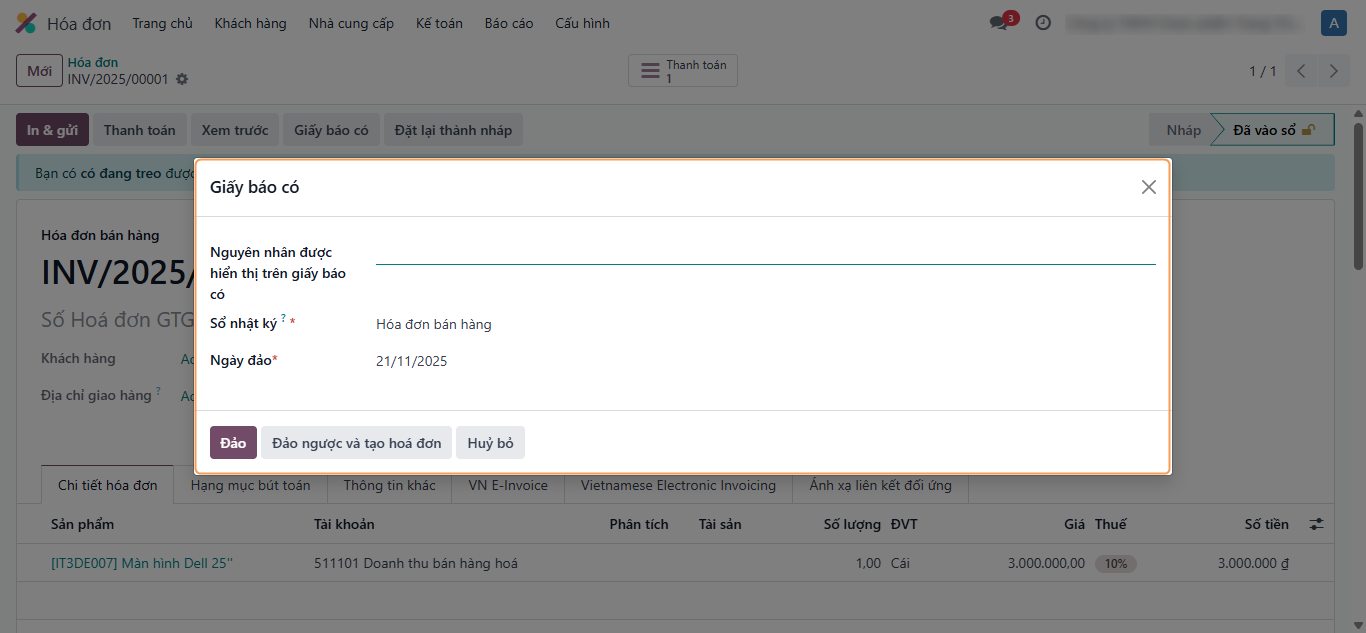This screenshot has width=1366, height=633.
Task: Click the user avatar icon "A"
Action: [1333, 23]
